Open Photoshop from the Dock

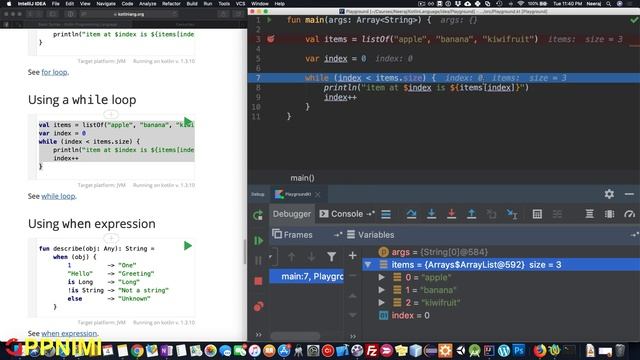[519, 351]
